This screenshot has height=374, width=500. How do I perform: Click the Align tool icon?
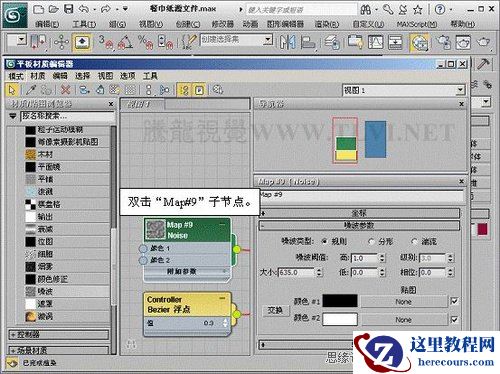click(x=307, y=42)
